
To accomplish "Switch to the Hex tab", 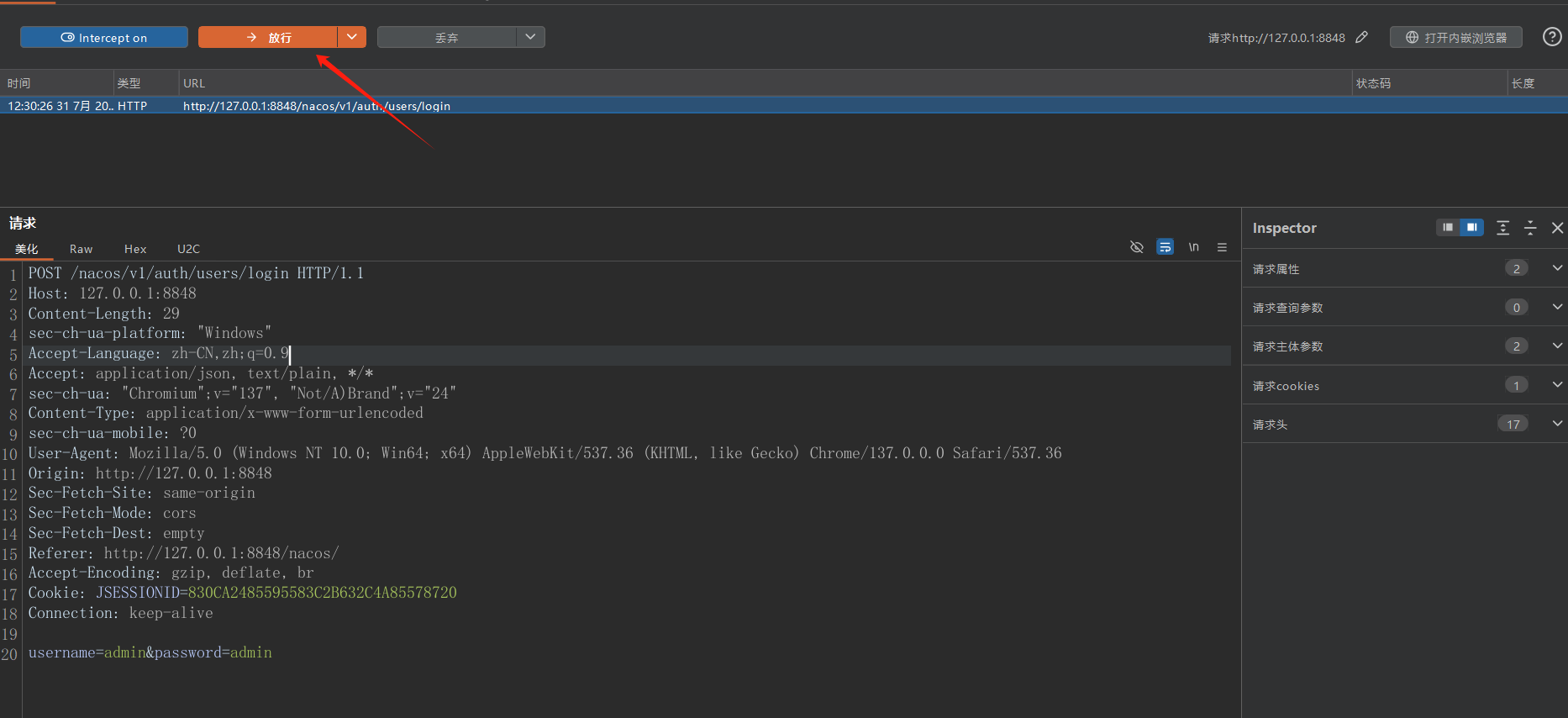I will [135, 249].
